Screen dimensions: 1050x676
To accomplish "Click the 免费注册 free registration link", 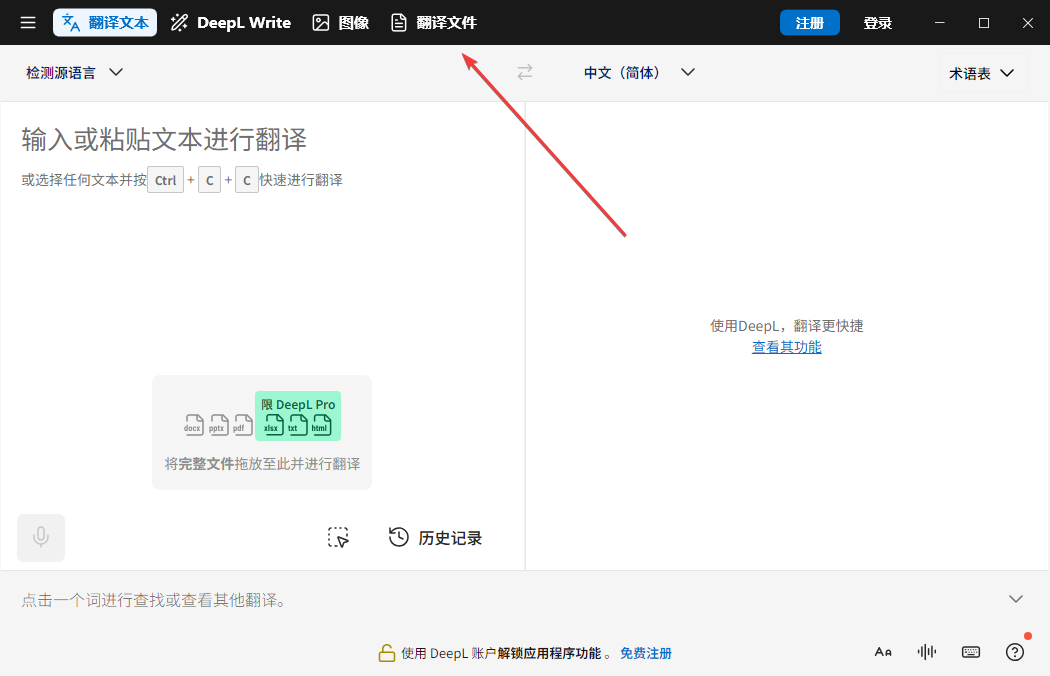I will click(646, 652).
